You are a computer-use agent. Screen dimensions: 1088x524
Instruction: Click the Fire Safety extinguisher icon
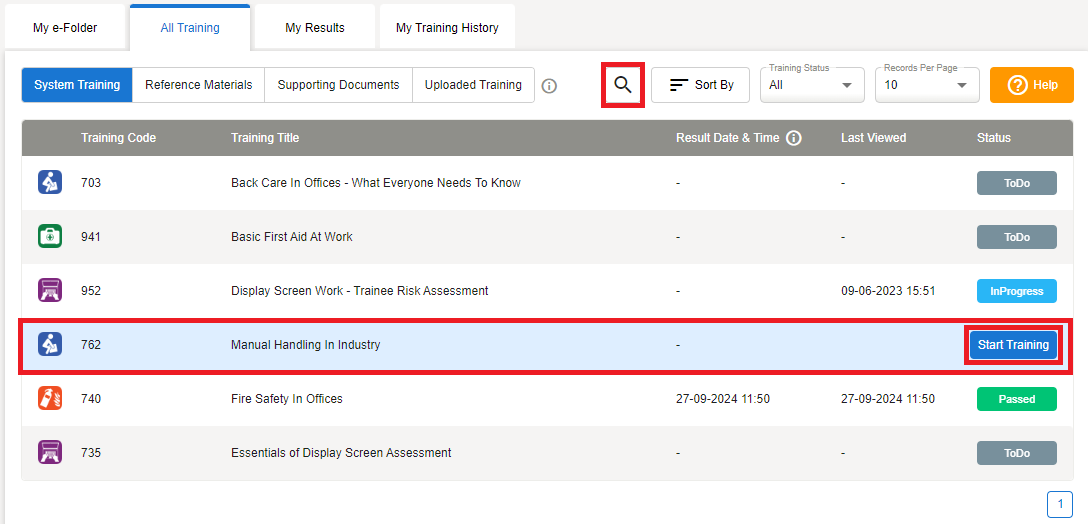pyautogui.click(x=50, y=399)
